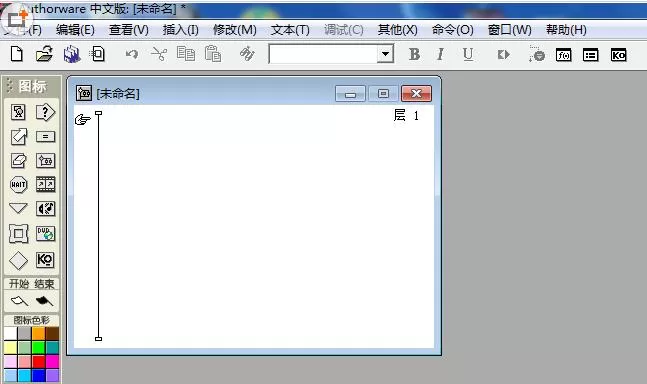Open the 编辑(E) menu
This screenshot has height=384, width=647.
click(x=75, y=30)
